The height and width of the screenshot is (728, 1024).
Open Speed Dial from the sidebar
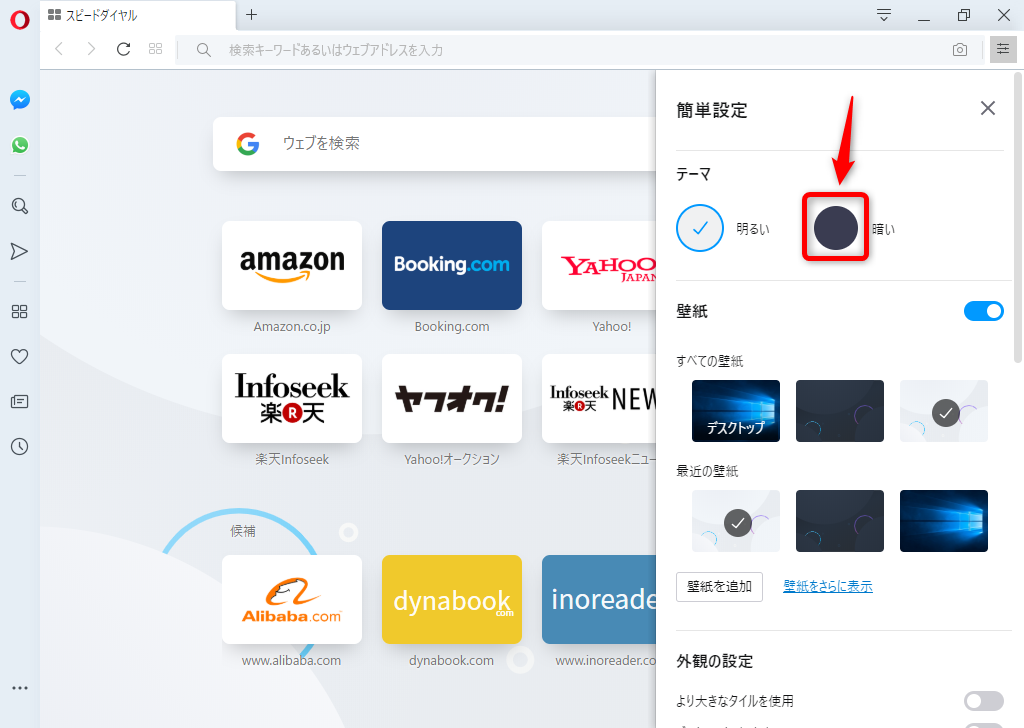19,311
